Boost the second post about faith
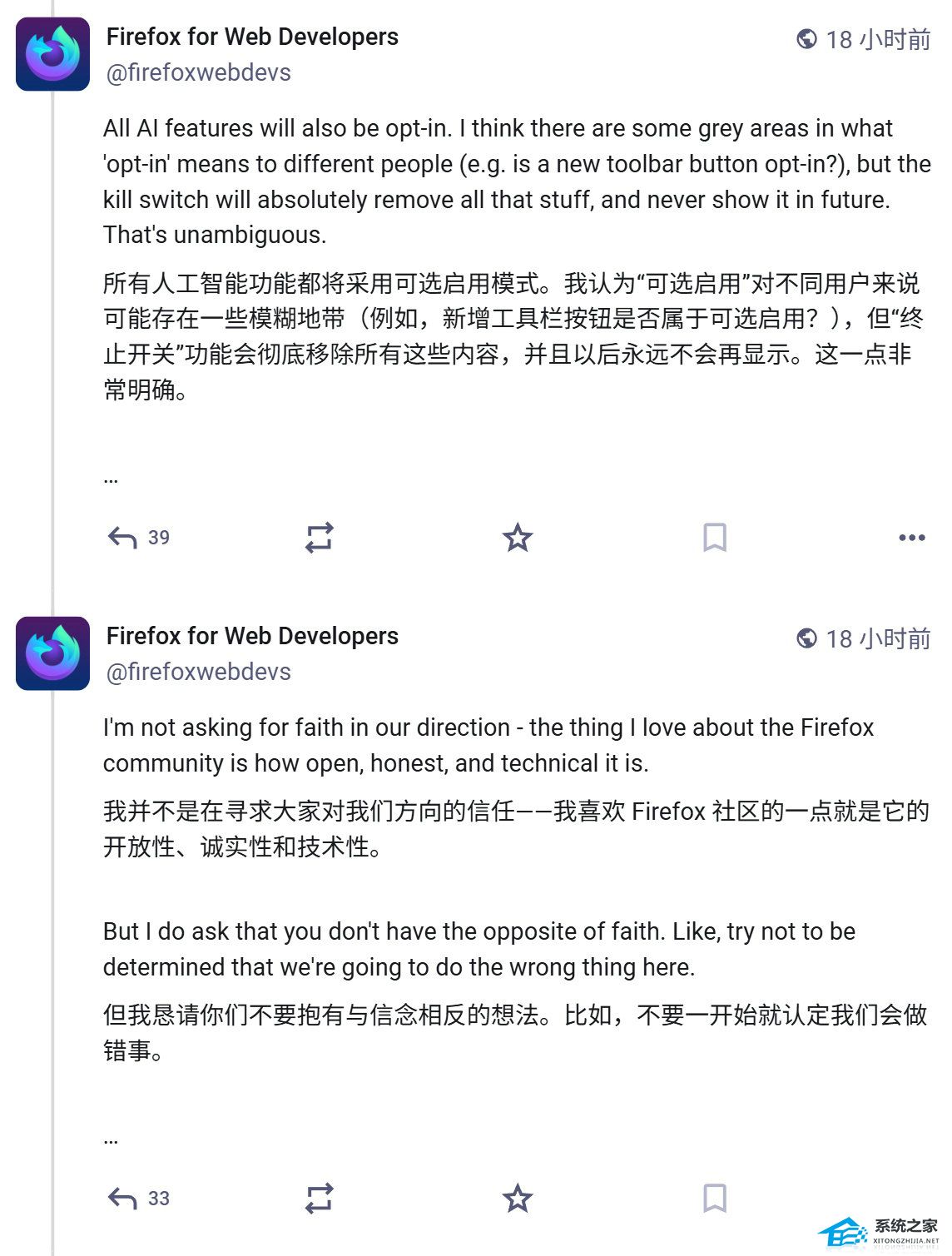The image size is (952, 1256). pos(319,1199)
